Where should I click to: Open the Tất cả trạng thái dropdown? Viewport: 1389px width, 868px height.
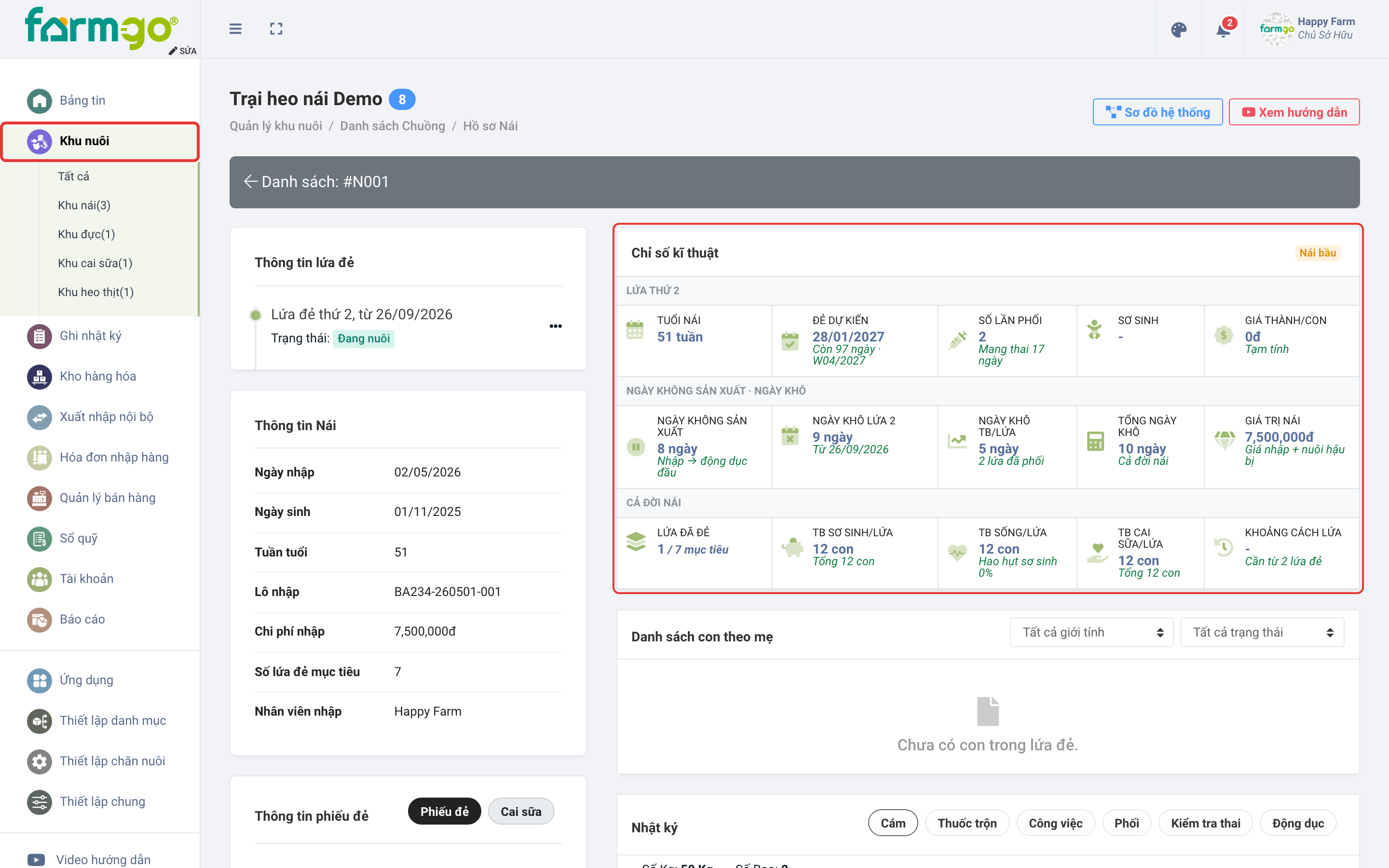pos(1262,632)
